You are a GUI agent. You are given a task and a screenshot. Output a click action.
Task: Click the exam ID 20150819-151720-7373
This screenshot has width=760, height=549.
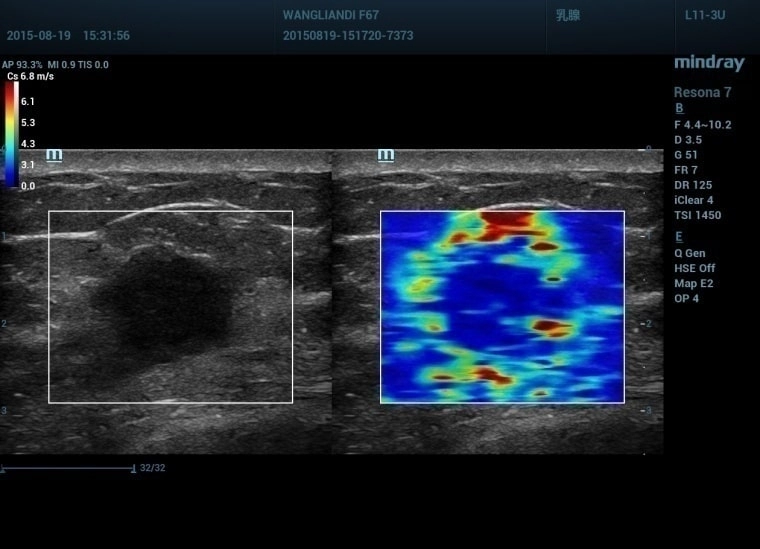[x=348, y=36]
